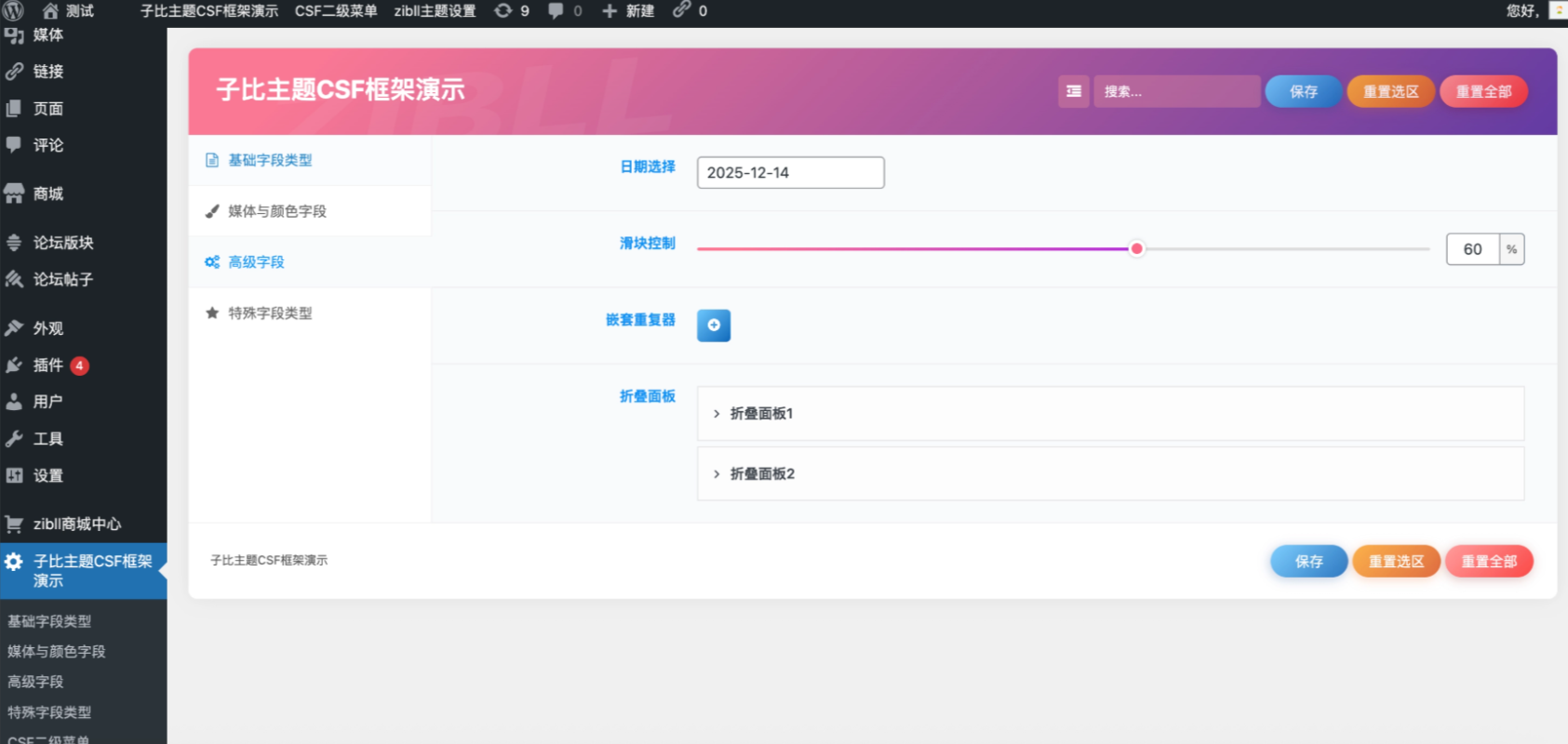Image resolution: width=1568 pixels, height=744 pixels.
Task: Open the 测试 site home icon
Action: (50, 11)
